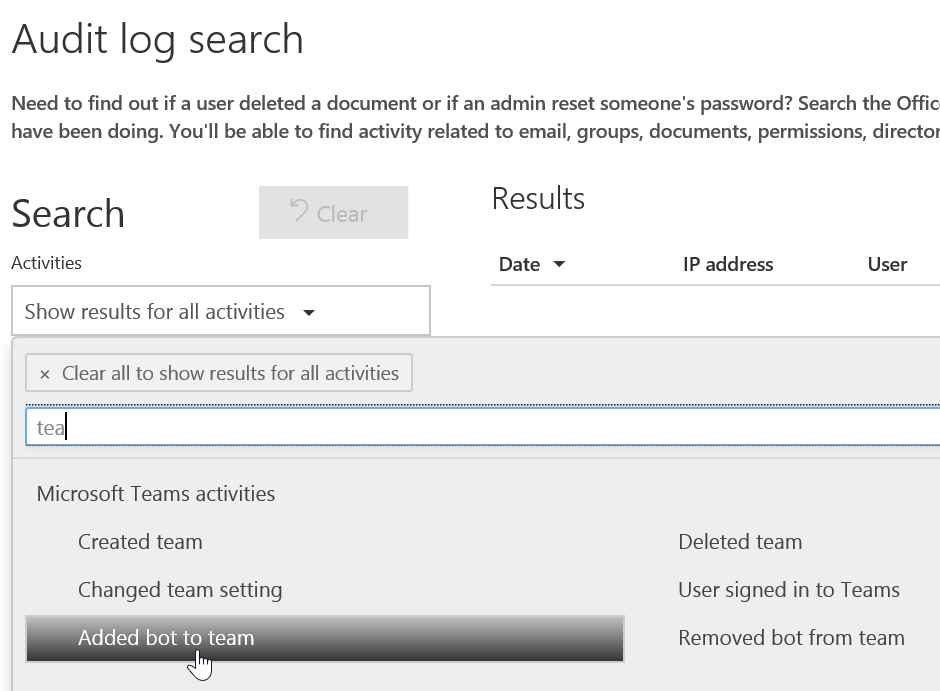Screen dimensions: 940x691
Task: Focus the activity filter field containing "tea"
Action: click(480, 427)
